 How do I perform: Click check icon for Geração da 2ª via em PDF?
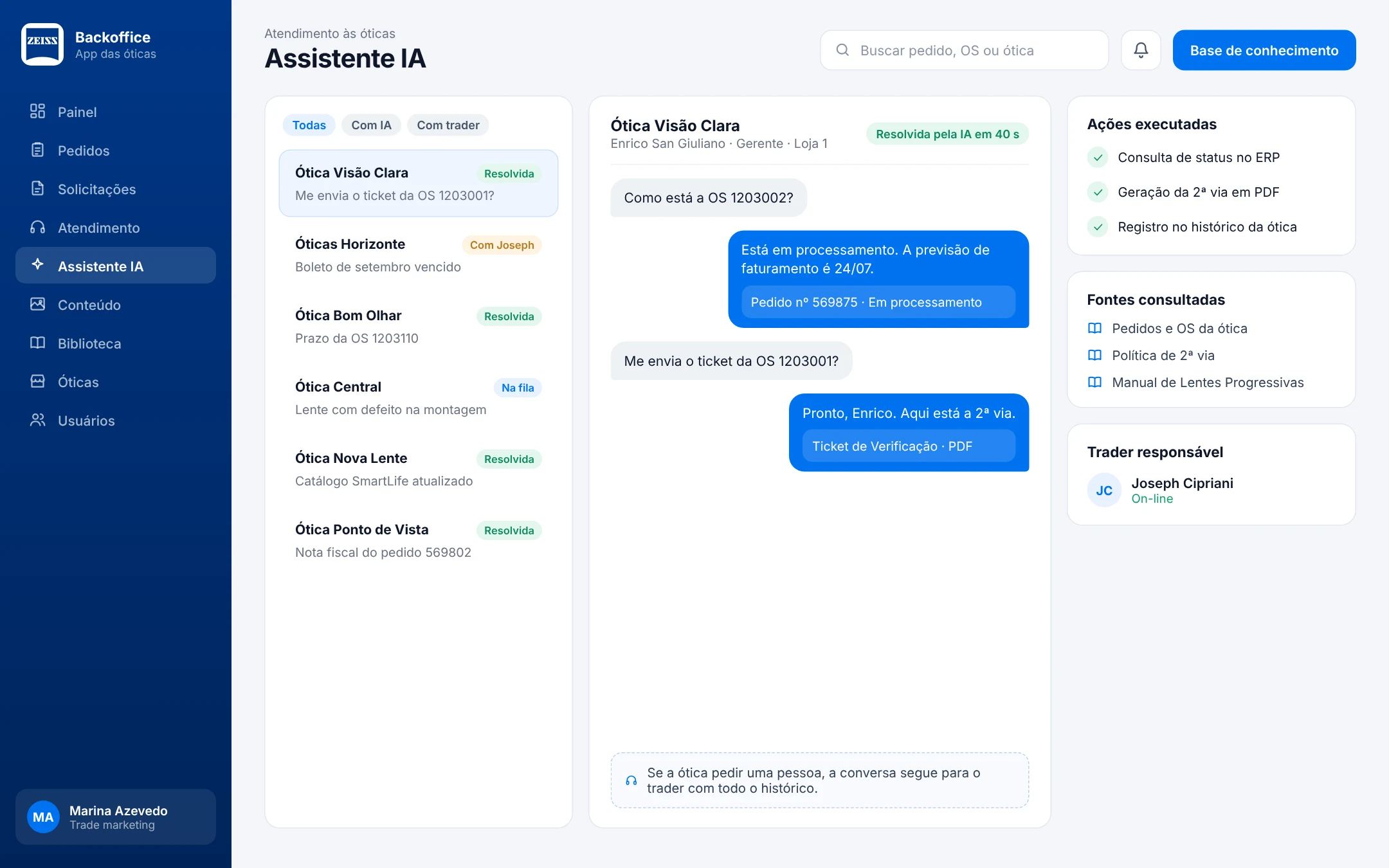[1098, 192]
